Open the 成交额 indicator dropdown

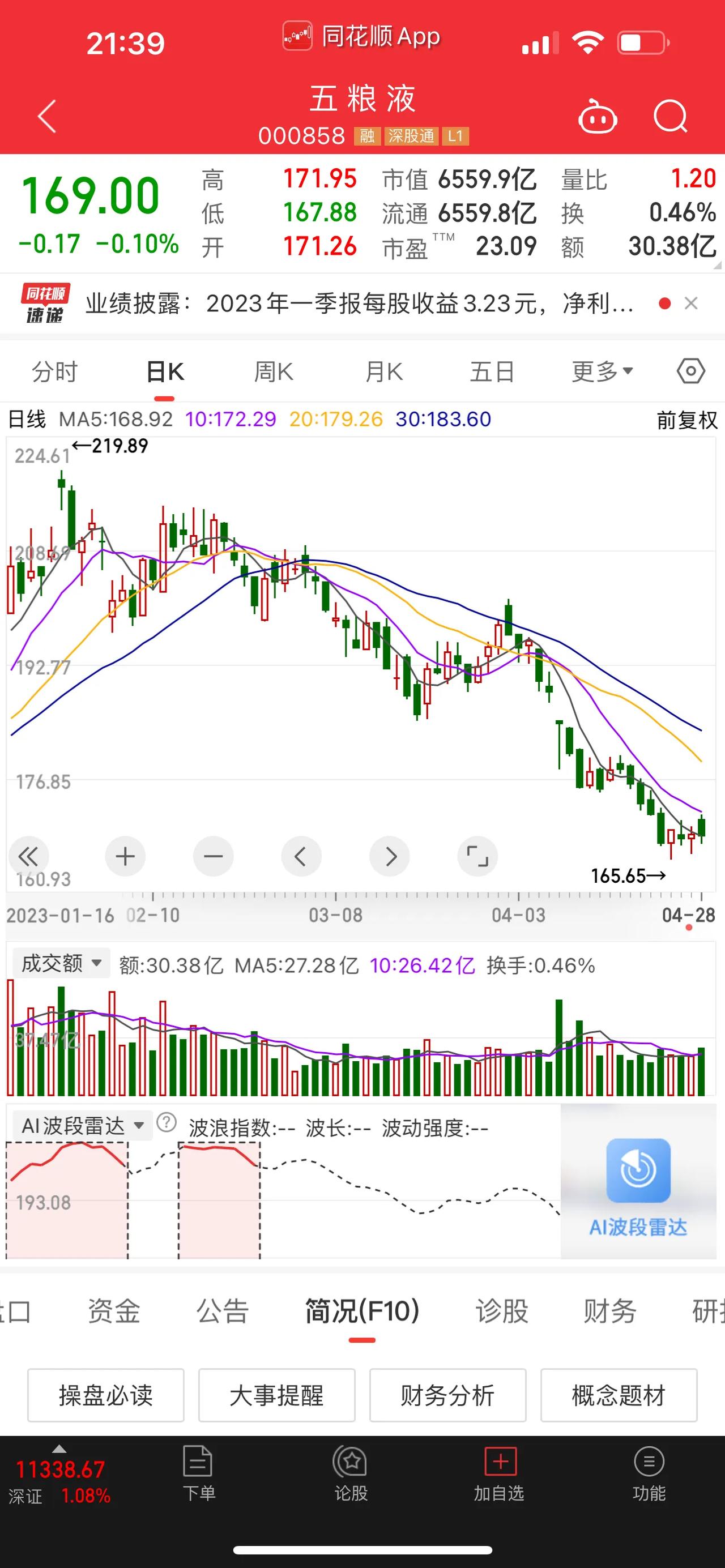point(61,963)
